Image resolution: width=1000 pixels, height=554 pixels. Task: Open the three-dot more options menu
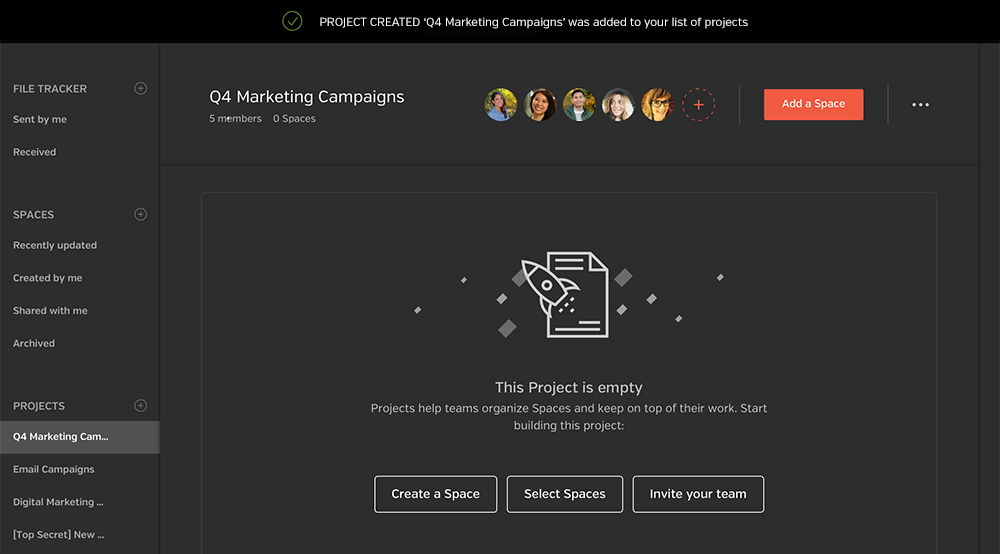[x=920, y=105]
